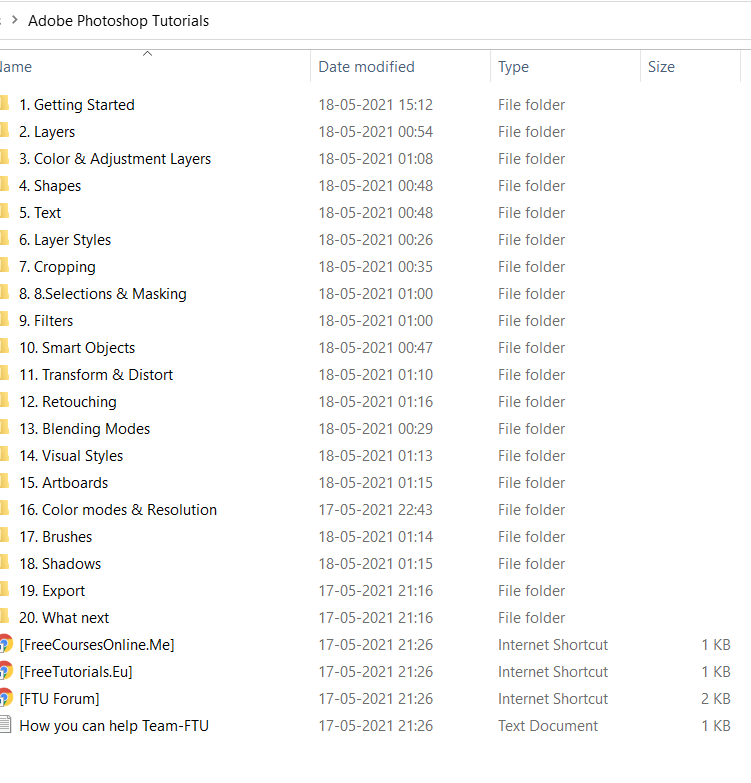This screenshot has width=751, height=783.
Task: Select the '17. Brushes' folder name
Action: (55, 536)
